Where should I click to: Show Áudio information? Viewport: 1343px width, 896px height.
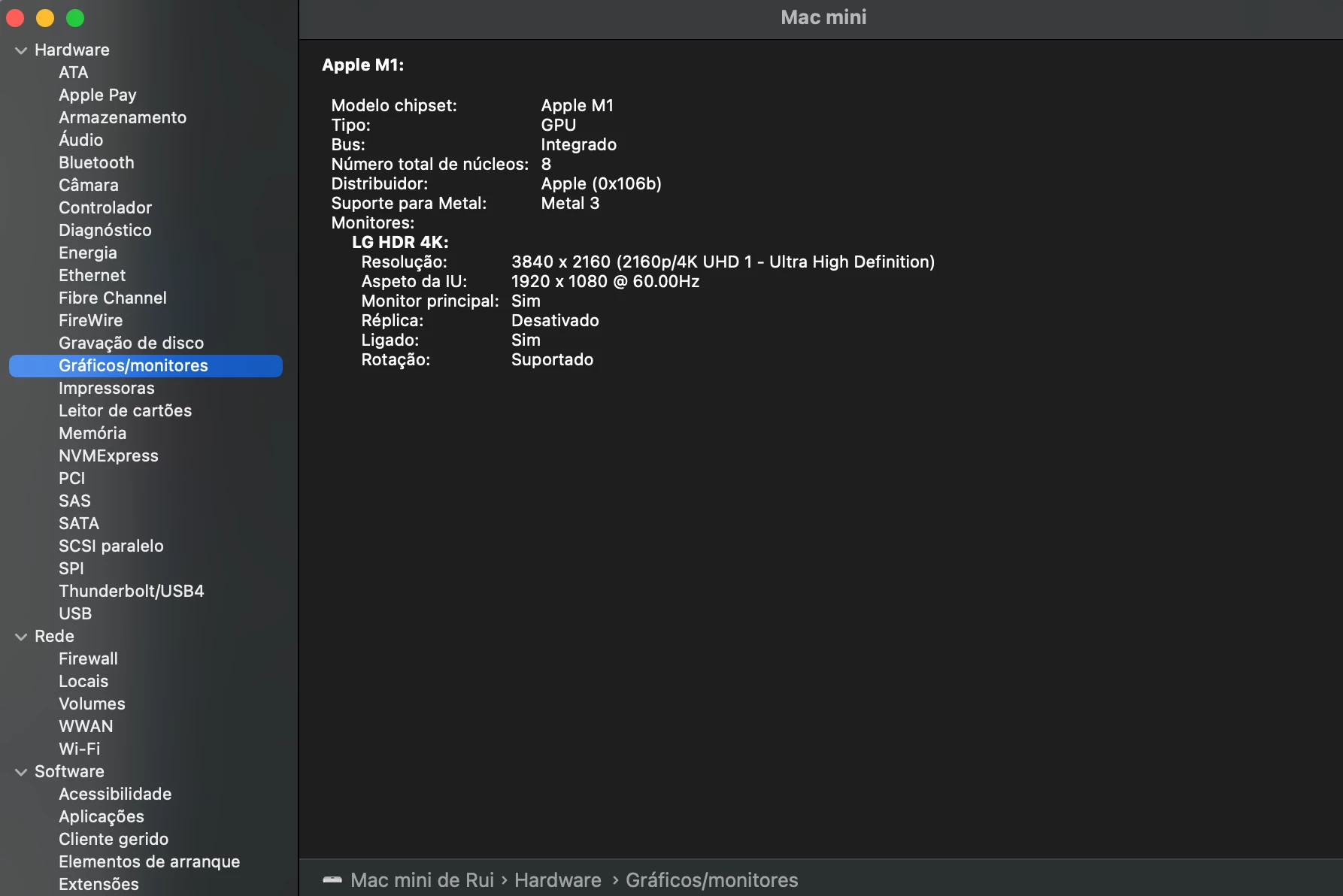81,140
